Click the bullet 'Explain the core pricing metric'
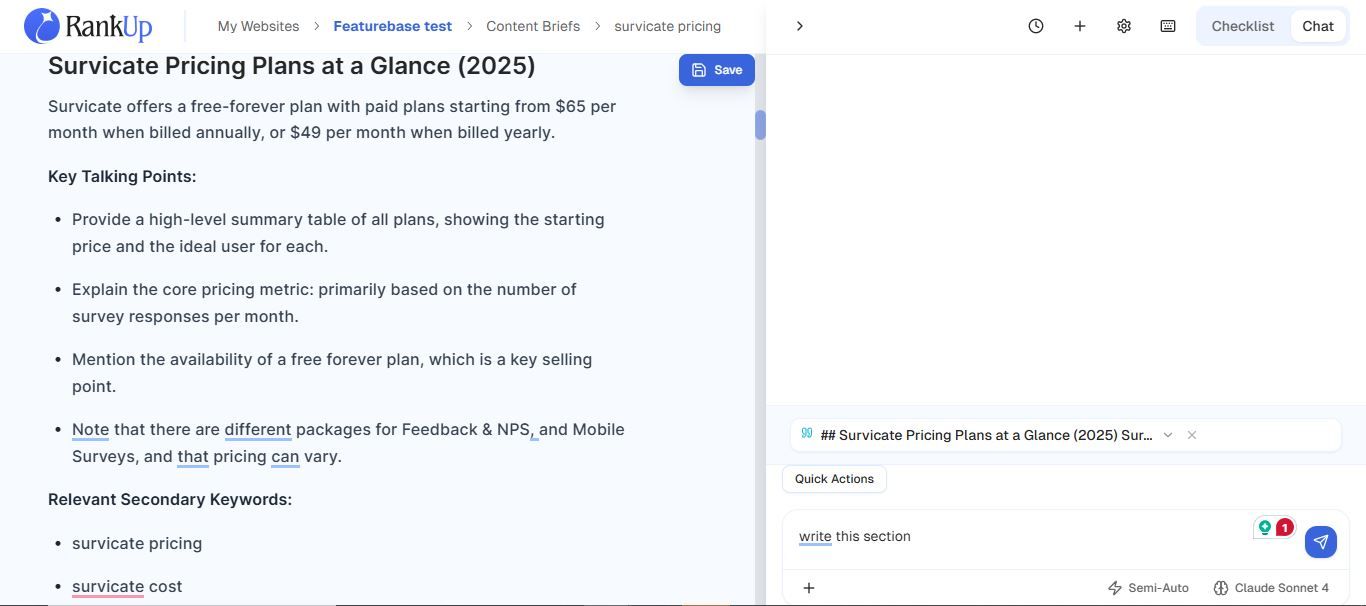1366x606 pixels. [x=324, y=303]
